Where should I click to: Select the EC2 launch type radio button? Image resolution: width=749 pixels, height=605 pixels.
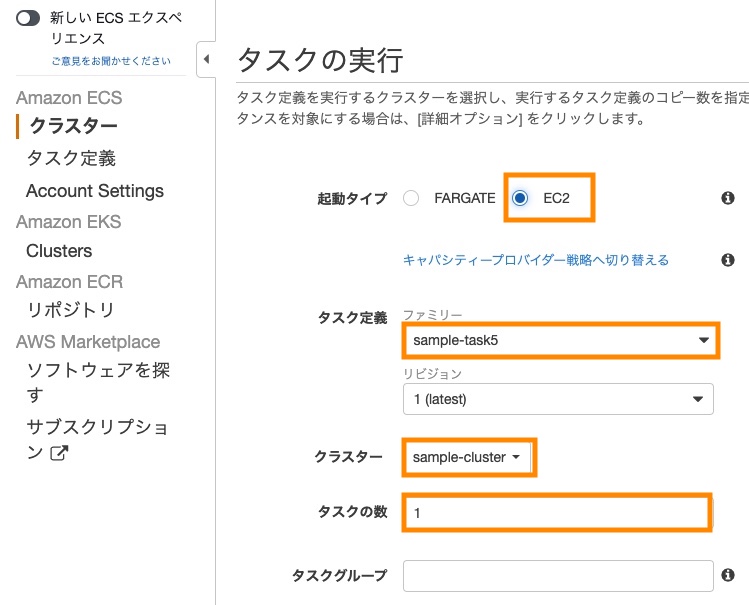coord(520,198)
